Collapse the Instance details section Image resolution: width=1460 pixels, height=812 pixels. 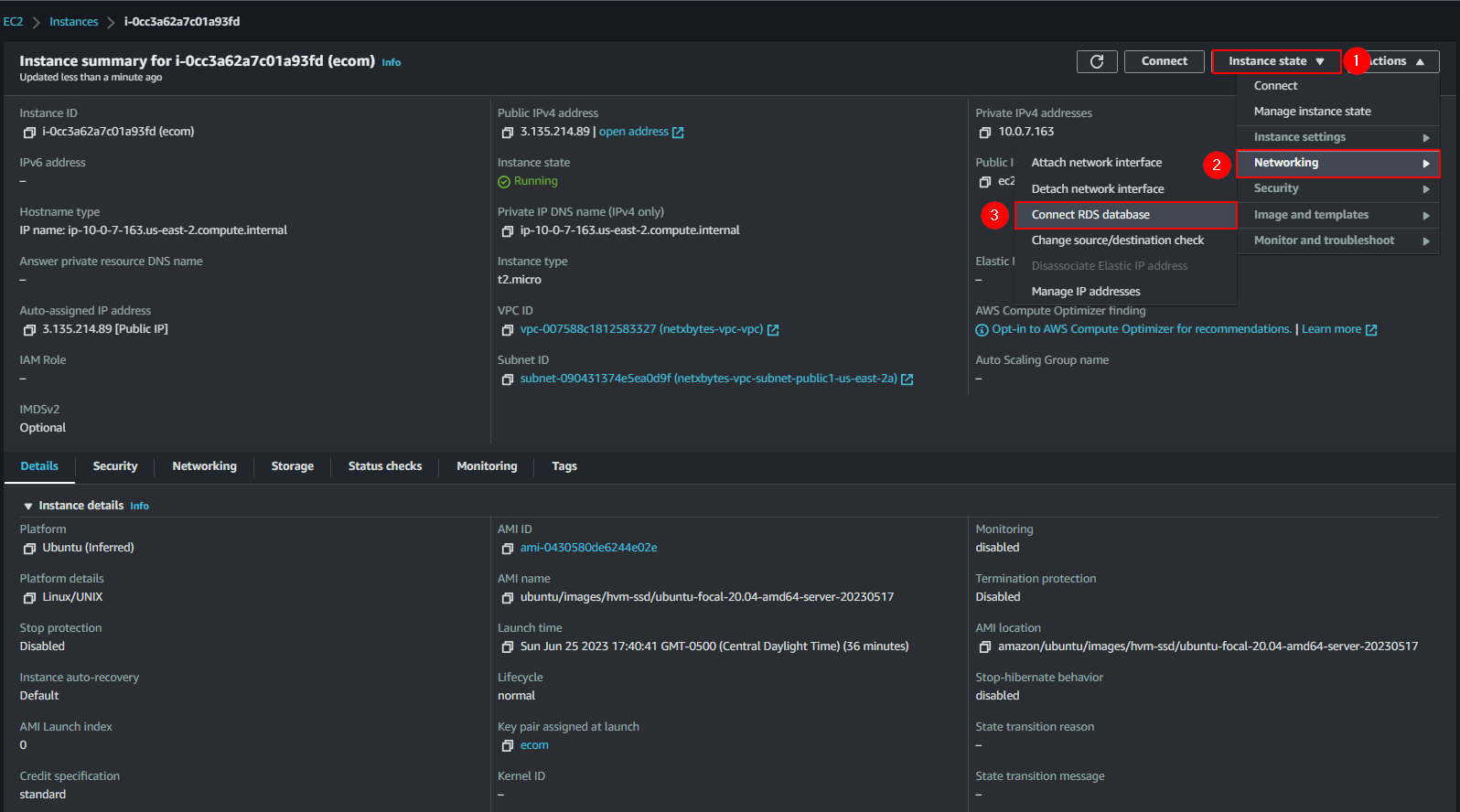[28, 506]
